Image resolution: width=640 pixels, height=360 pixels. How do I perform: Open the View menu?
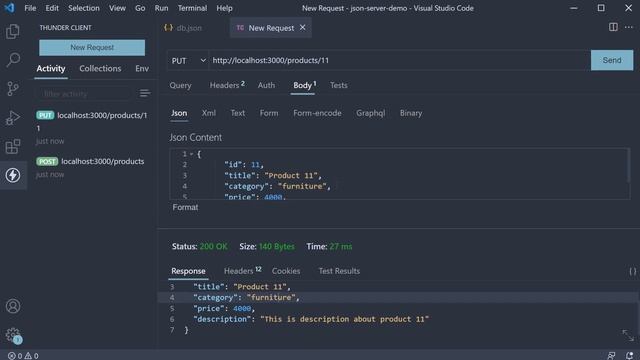[117, 8]
